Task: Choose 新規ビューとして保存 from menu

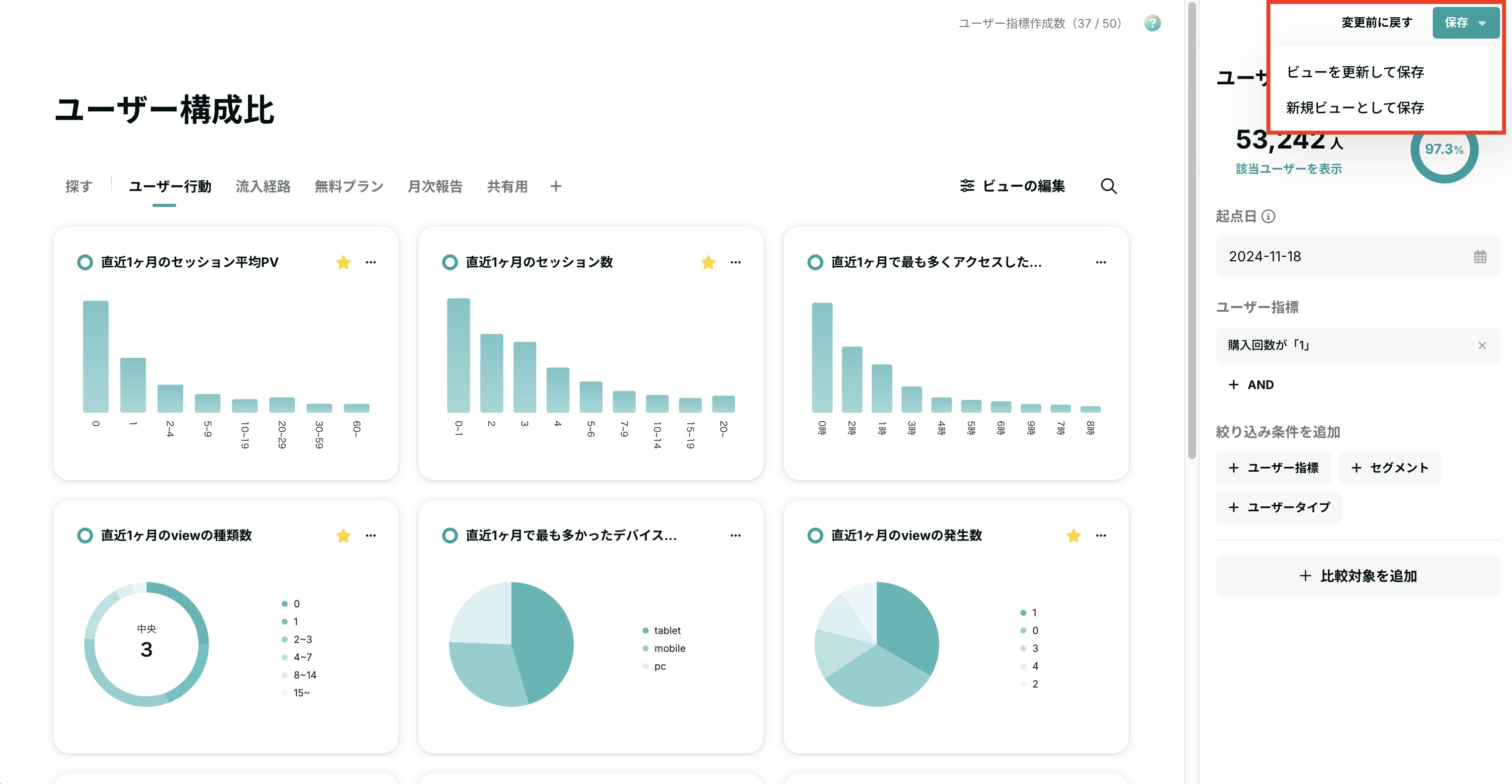Action: point(1355,108)
